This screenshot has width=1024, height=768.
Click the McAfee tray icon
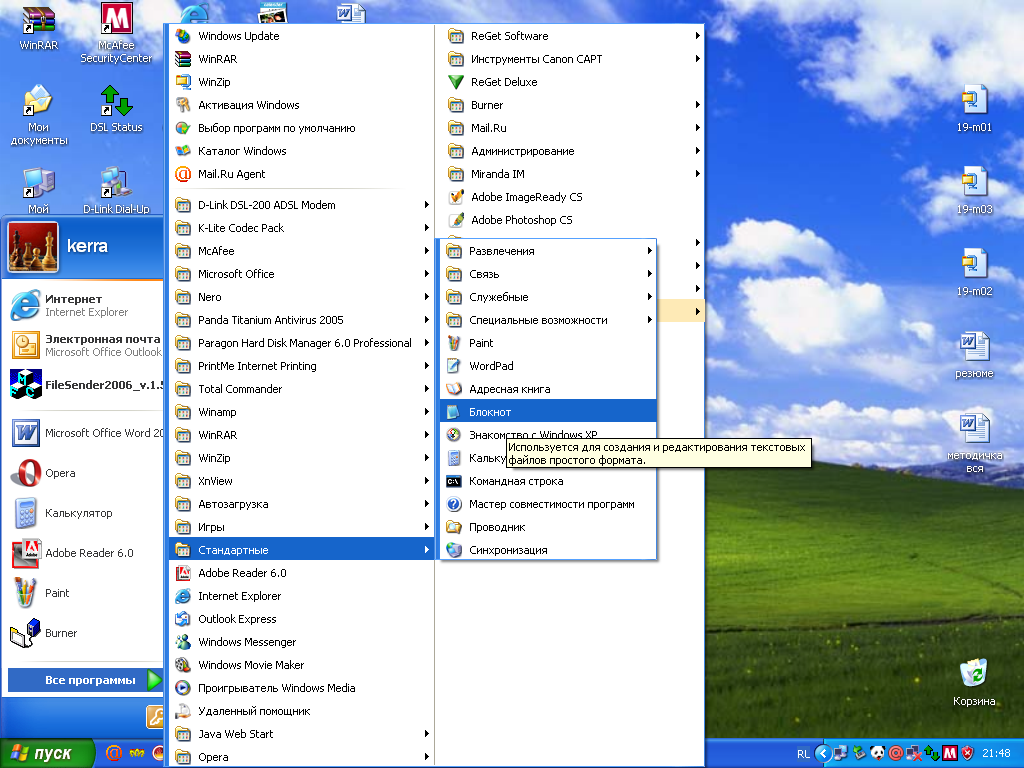[950, 754]
